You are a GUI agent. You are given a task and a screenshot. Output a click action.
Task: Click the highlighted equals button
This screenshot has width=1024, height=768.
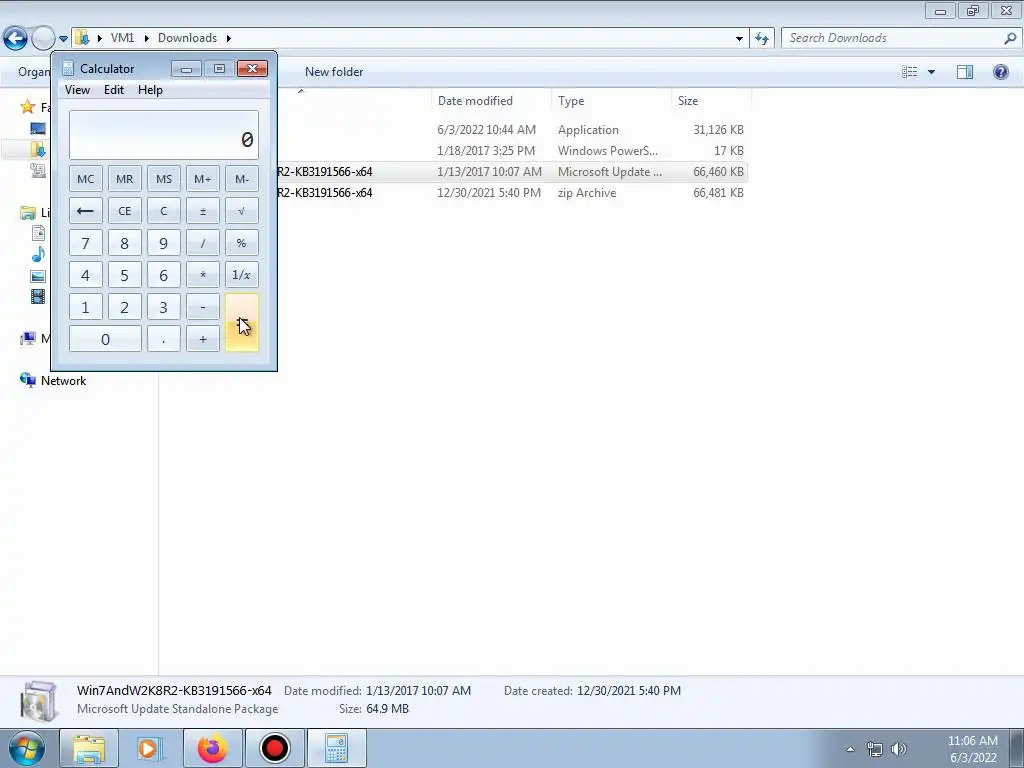pos(242,323)
